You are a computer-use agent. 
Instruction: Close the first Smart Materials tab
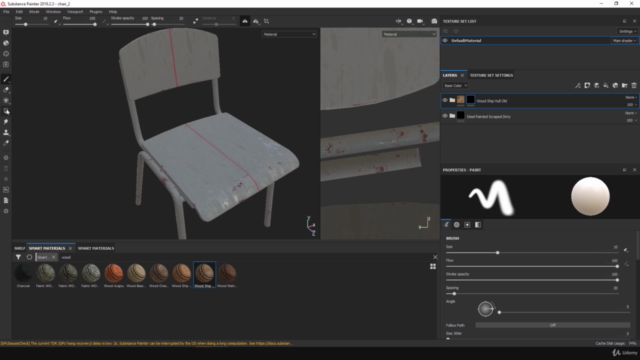[x=70, y=248]
